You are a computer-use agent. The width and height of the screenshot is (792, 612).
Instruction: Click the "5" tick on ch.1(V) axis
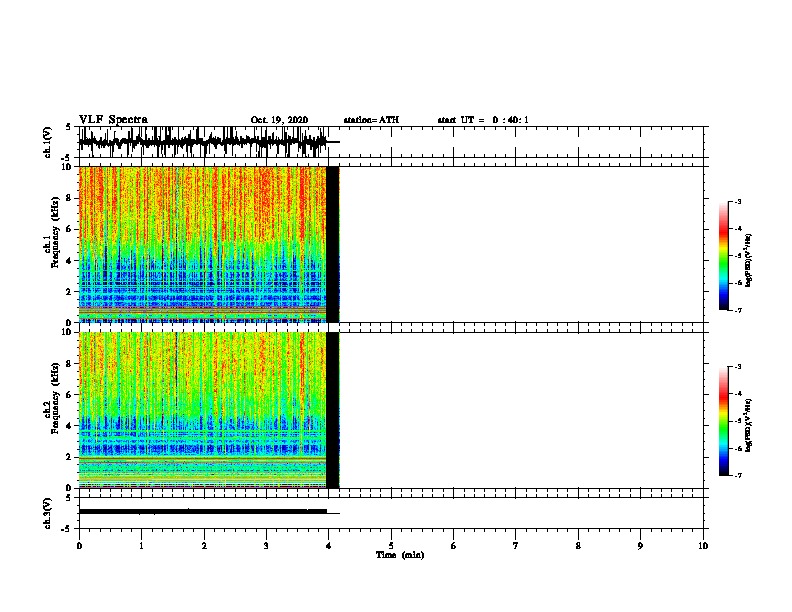click(69, 127)
